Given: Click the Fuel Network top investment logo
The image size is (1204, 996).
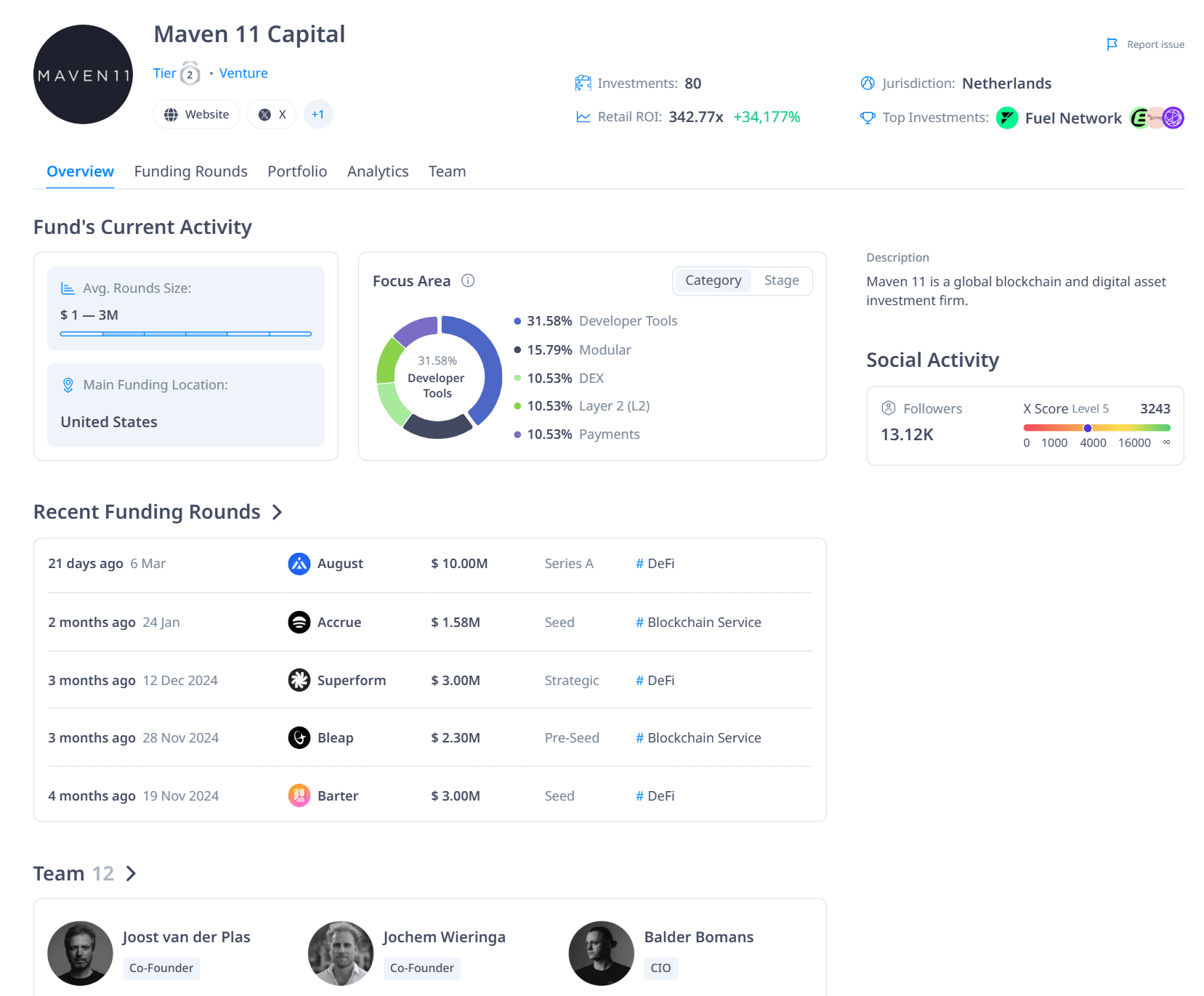Looking at the screenshot, I should coord(1007,118).
